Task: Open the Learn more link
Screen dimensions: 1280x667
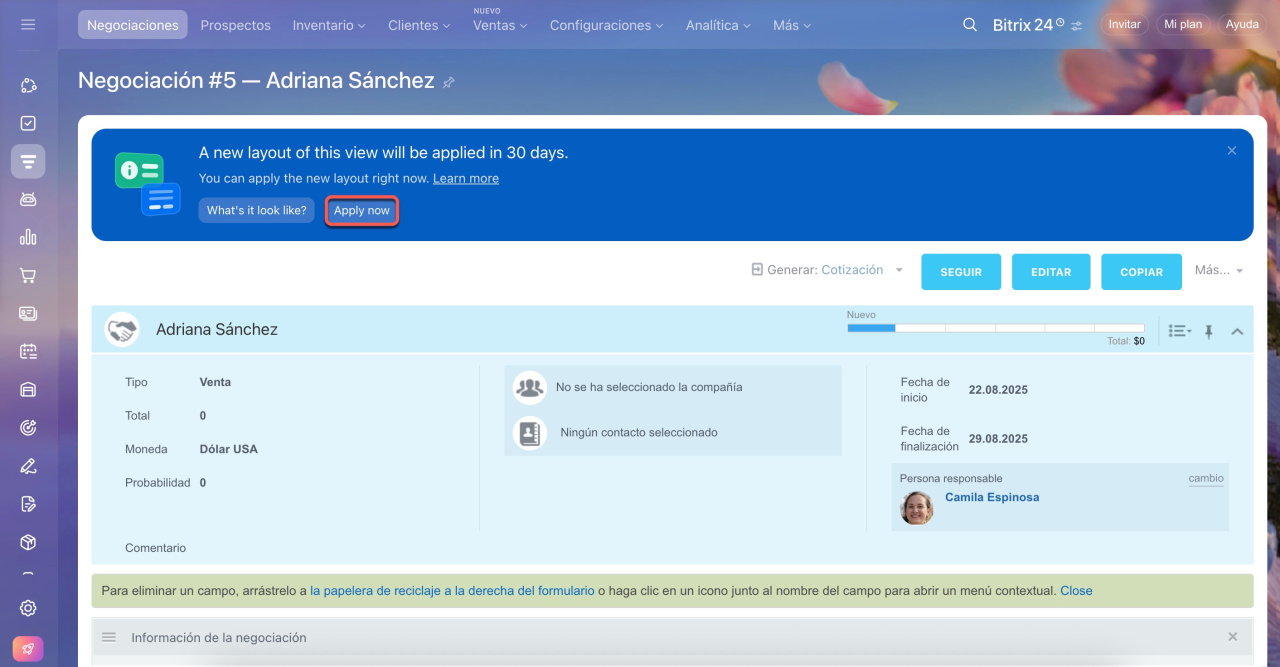Action: (466, 178)
